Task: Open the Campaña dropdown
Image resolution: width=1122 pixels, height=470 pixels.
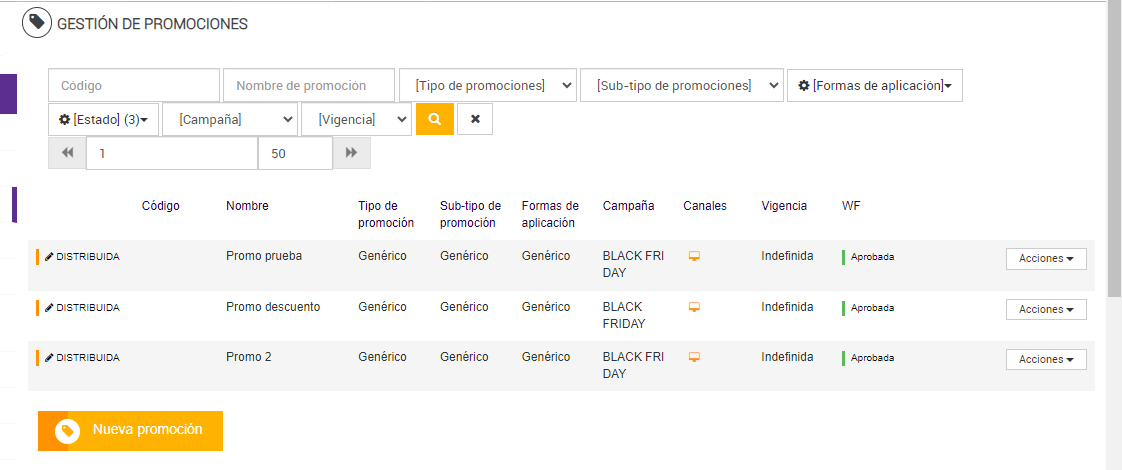Action: pos(230,119)
